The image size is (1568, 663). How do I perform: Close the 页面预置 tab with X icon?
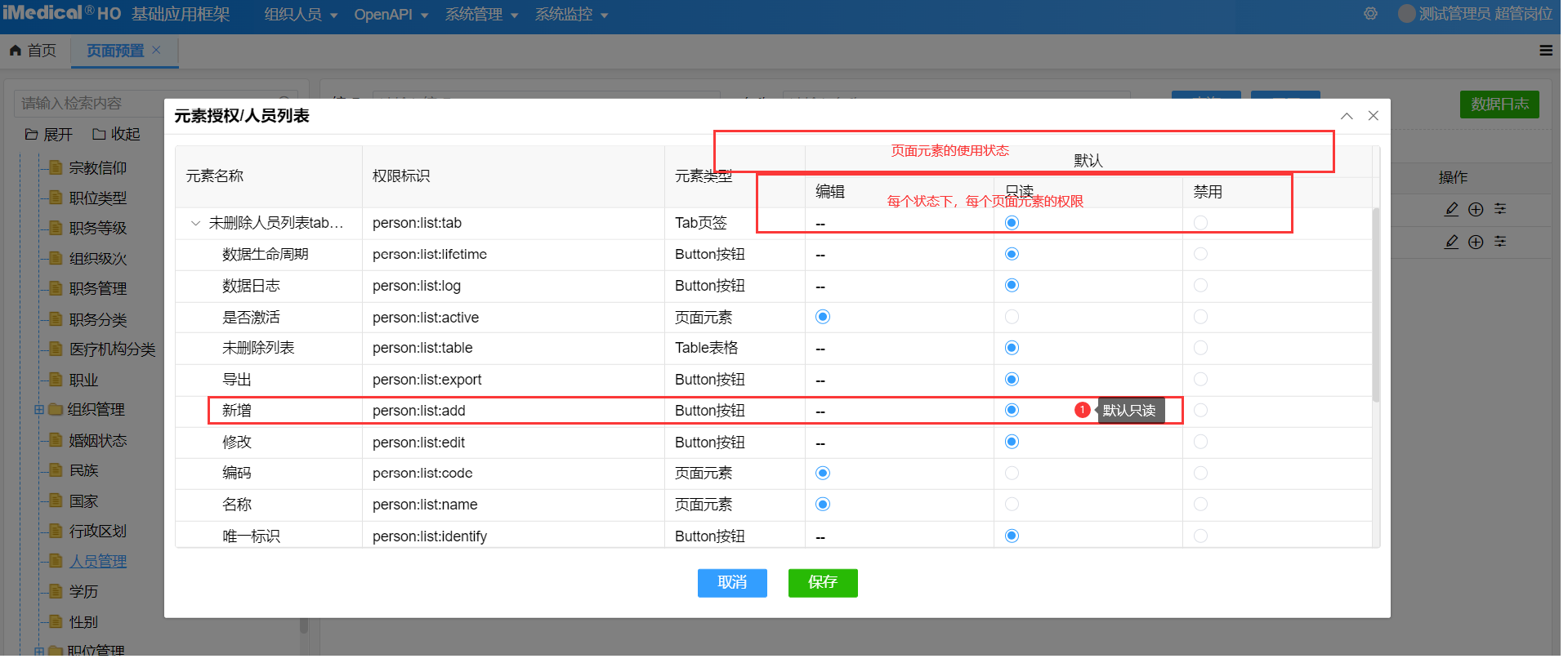[x=156, y=50]
